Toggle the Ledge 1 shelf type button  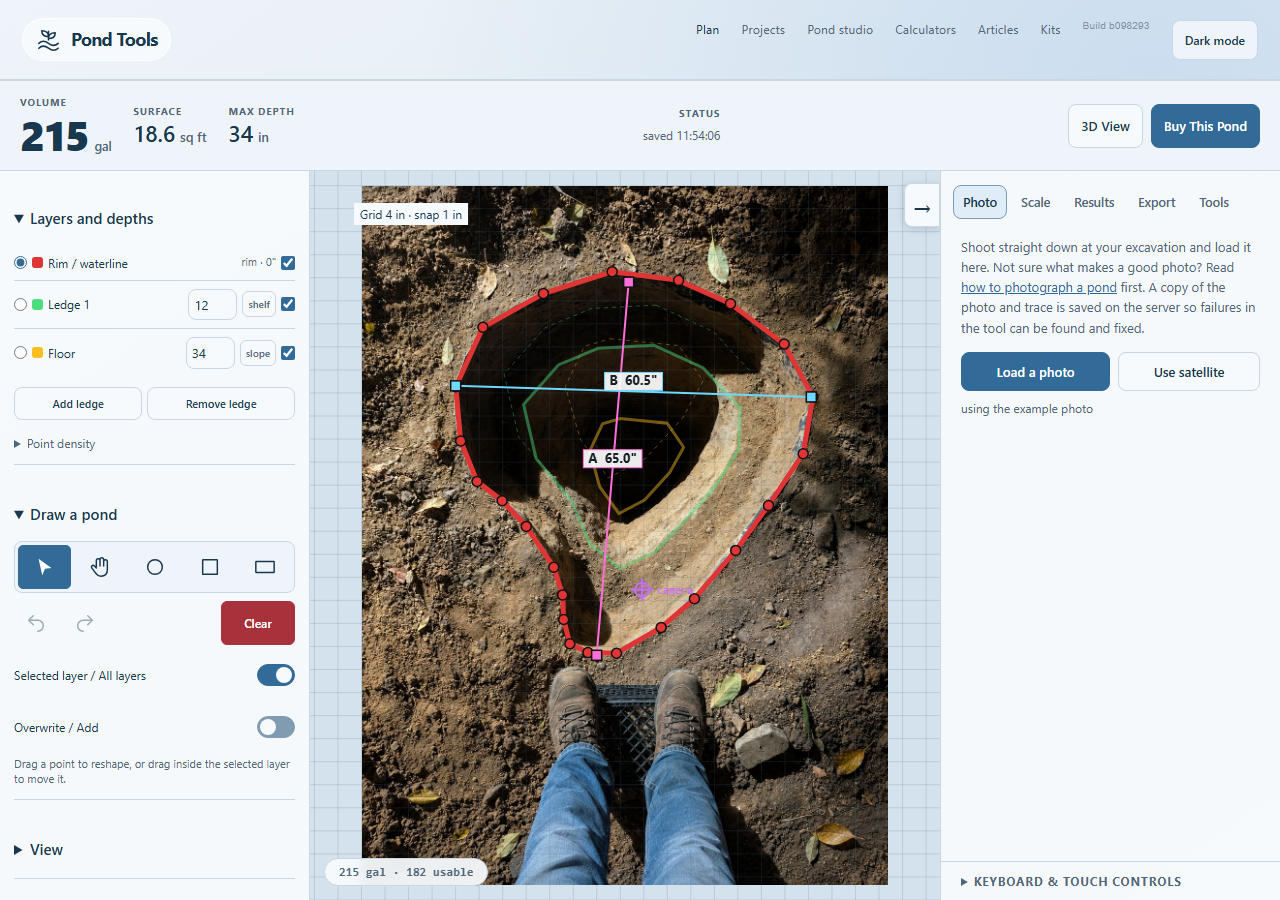(259, 305)
